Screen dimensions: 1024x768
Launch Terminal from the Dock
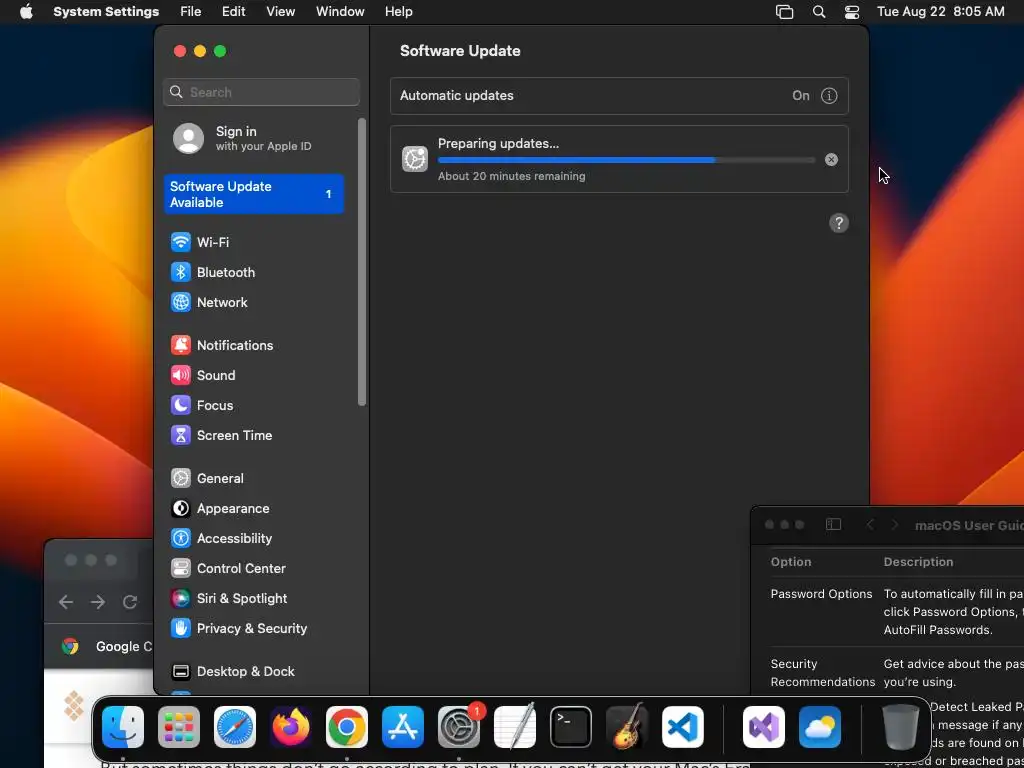coord(571,727)
